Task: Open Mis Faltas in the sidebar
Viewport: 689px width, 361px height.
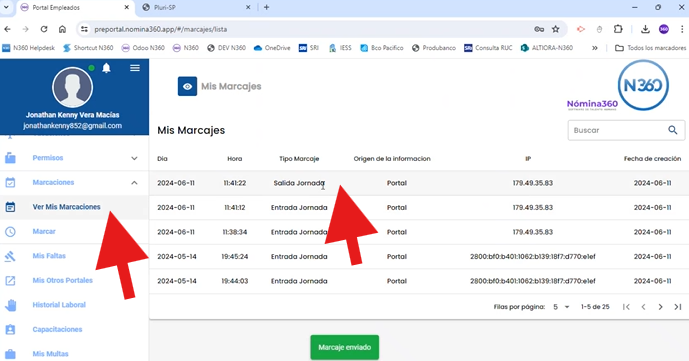Action: [x=49, y=256]
